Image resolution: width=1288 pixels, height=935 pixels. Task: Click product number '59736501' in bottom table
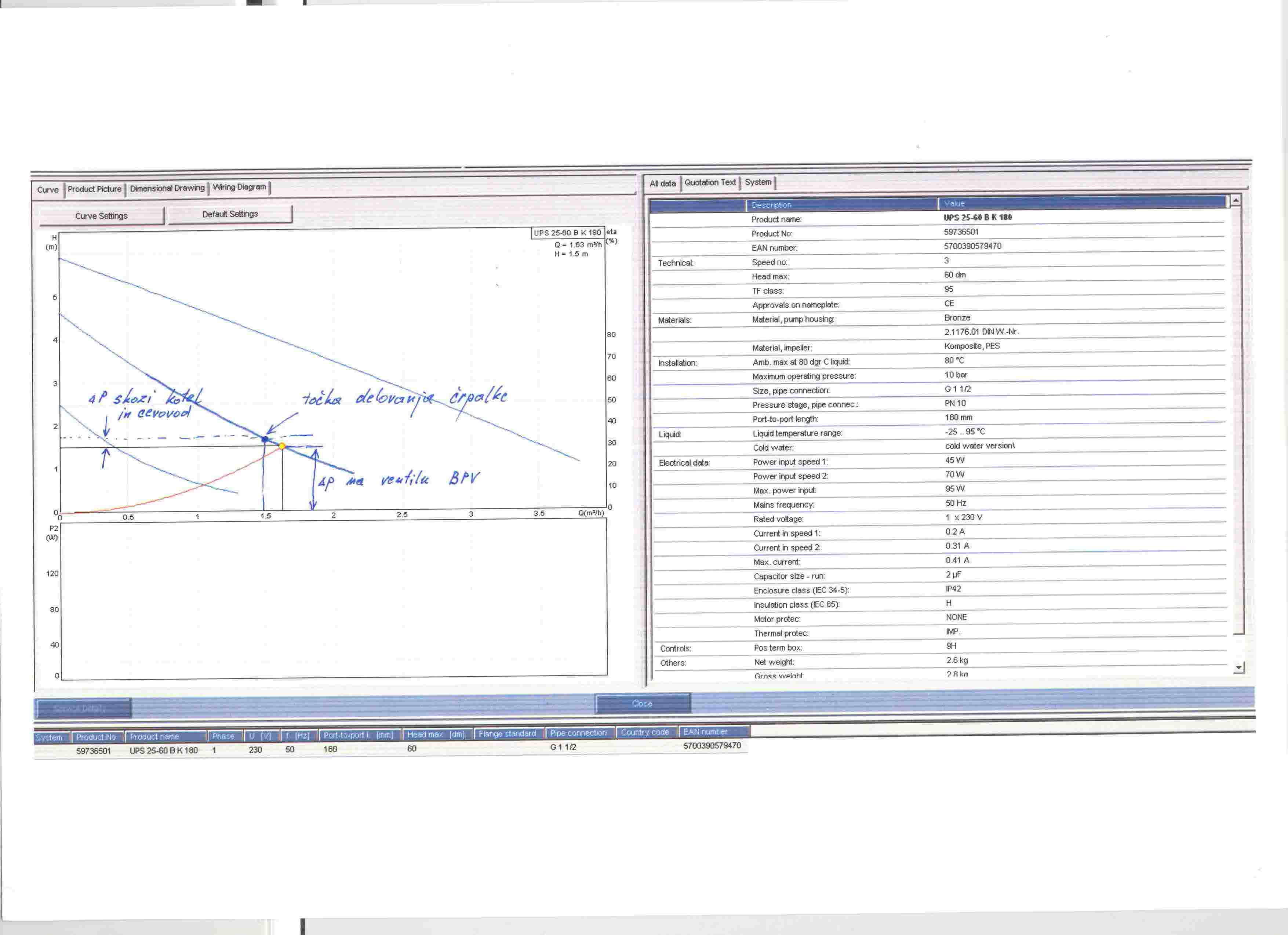coord(94,751)
